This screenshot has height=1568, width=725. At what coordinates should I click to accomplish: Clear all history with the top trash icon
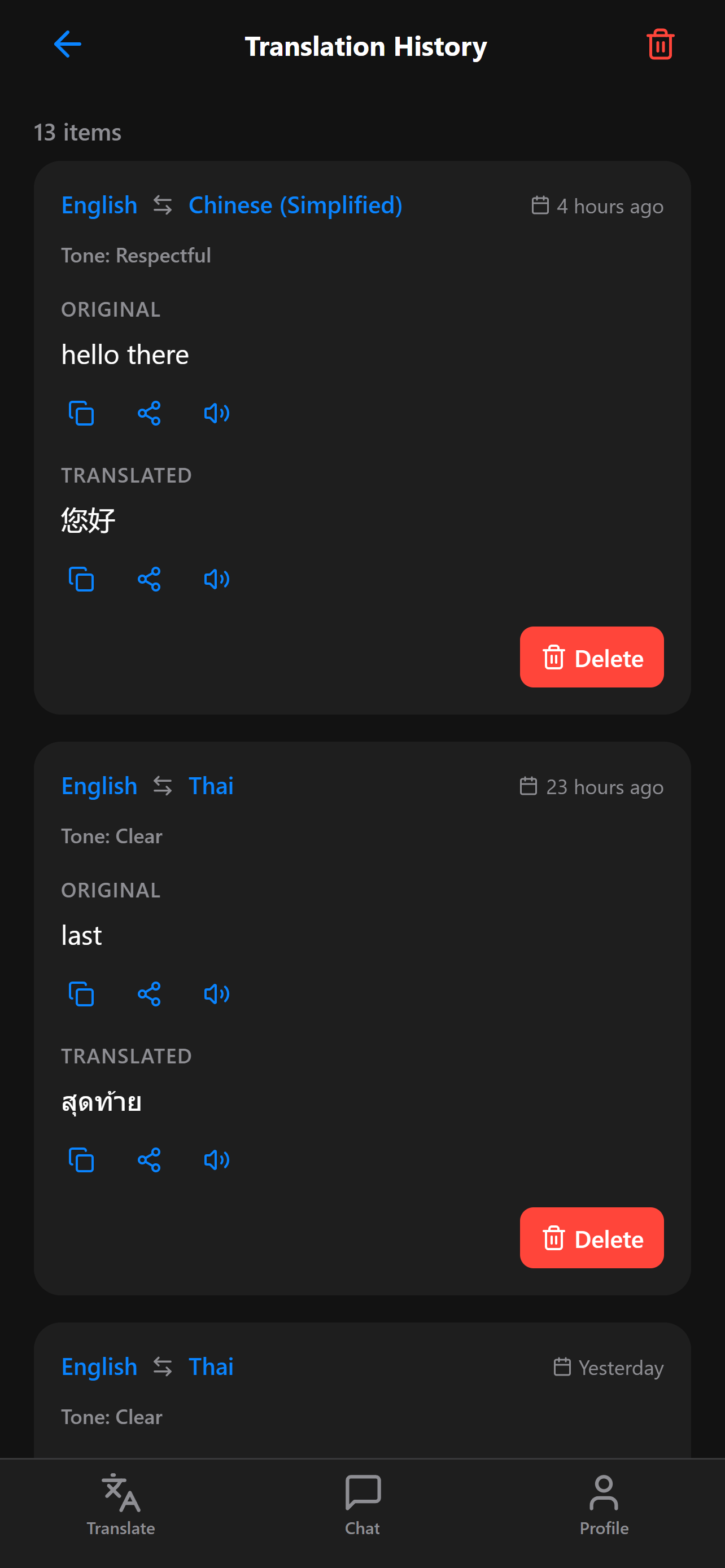[x=660, y=45]
